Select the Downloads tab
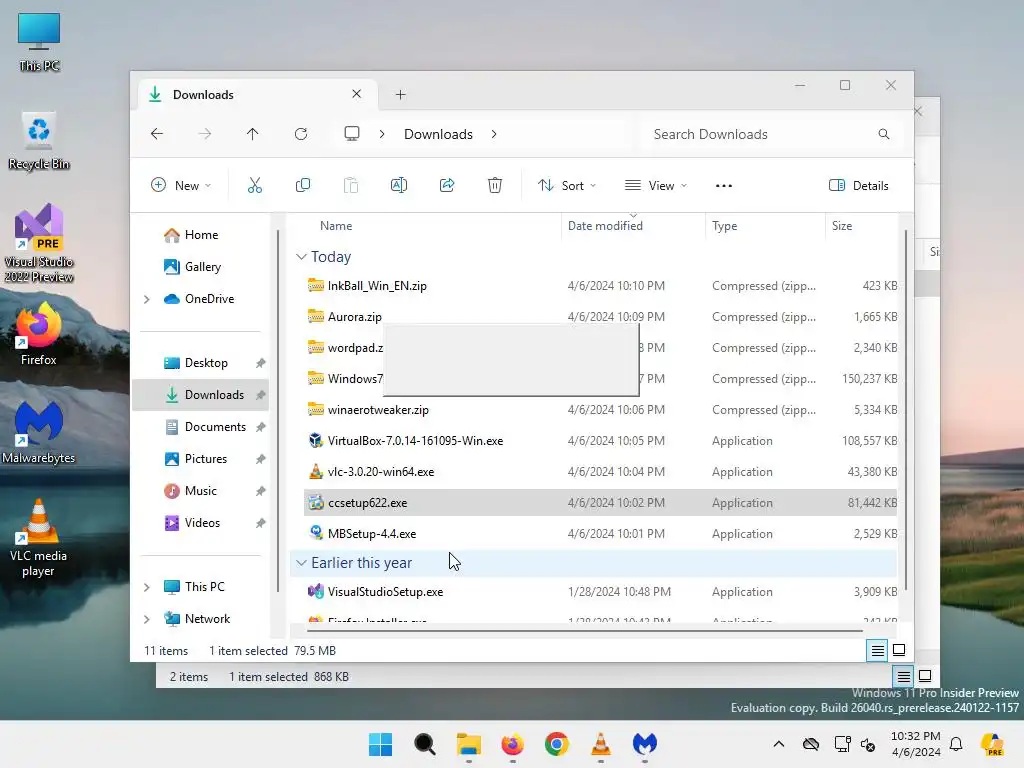The height and width of the screenshot is (768, 1024). tap(258, 95)
